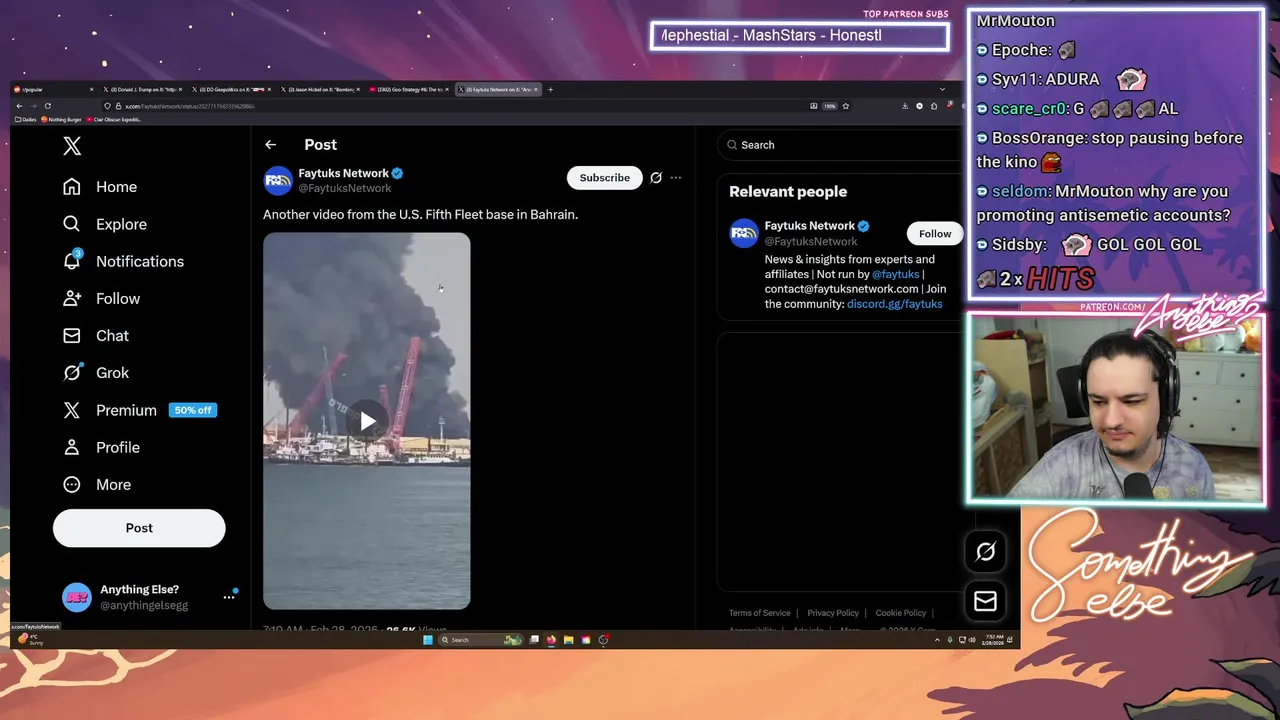Open the floating messages envelope button
Screen dimensions: 1280x720
tap(985, 600)
